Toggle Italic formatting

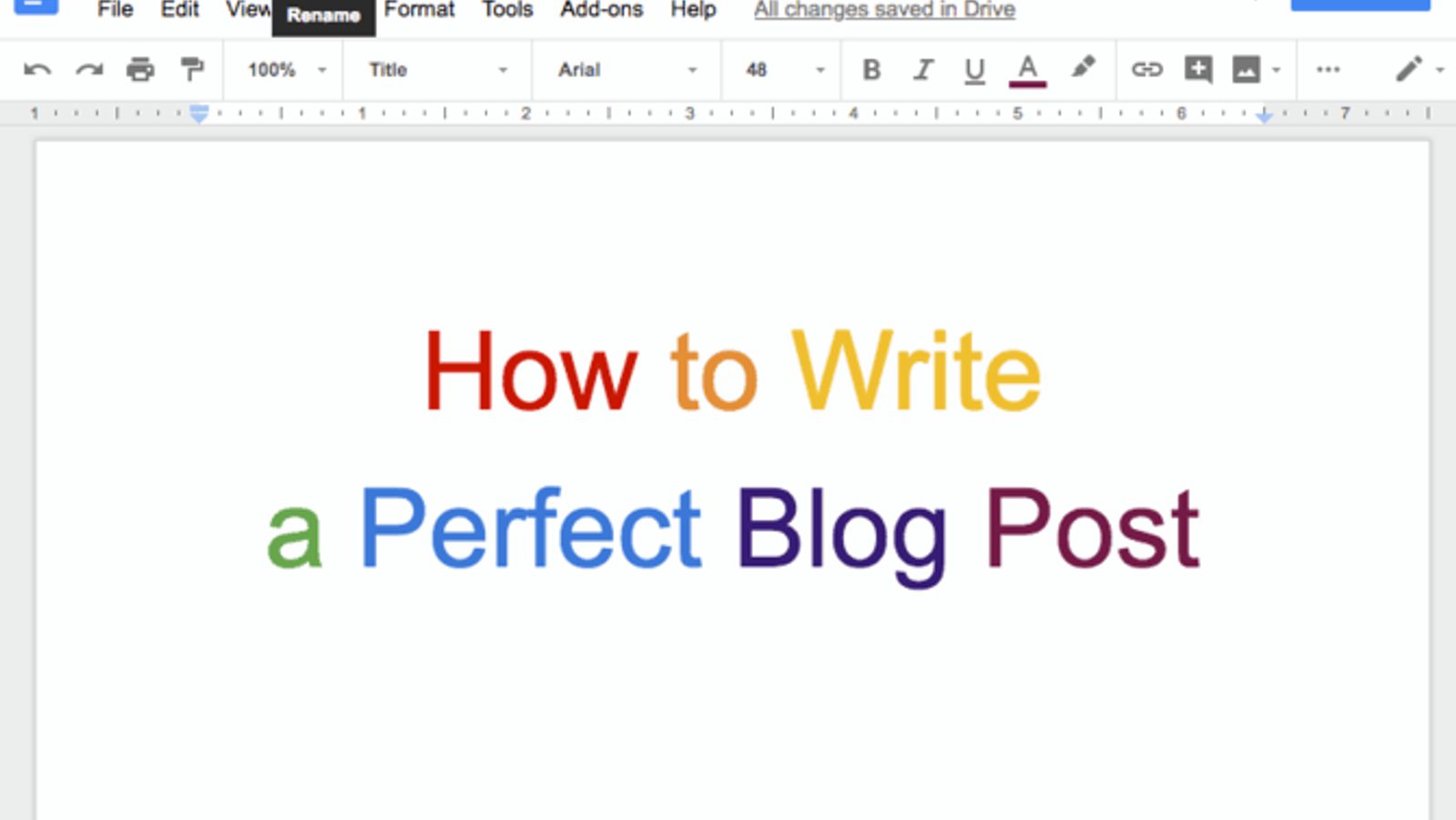pos(923,69)
